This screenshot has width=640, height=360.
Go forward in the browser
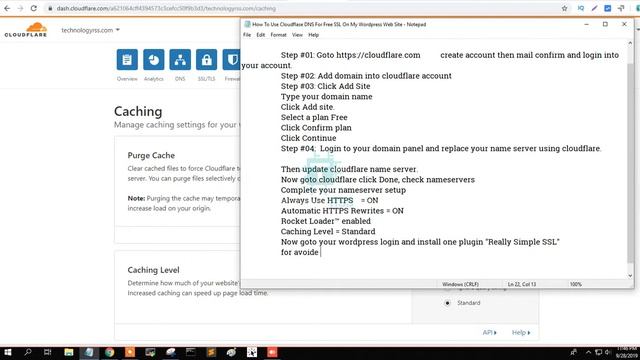(20, 8)
